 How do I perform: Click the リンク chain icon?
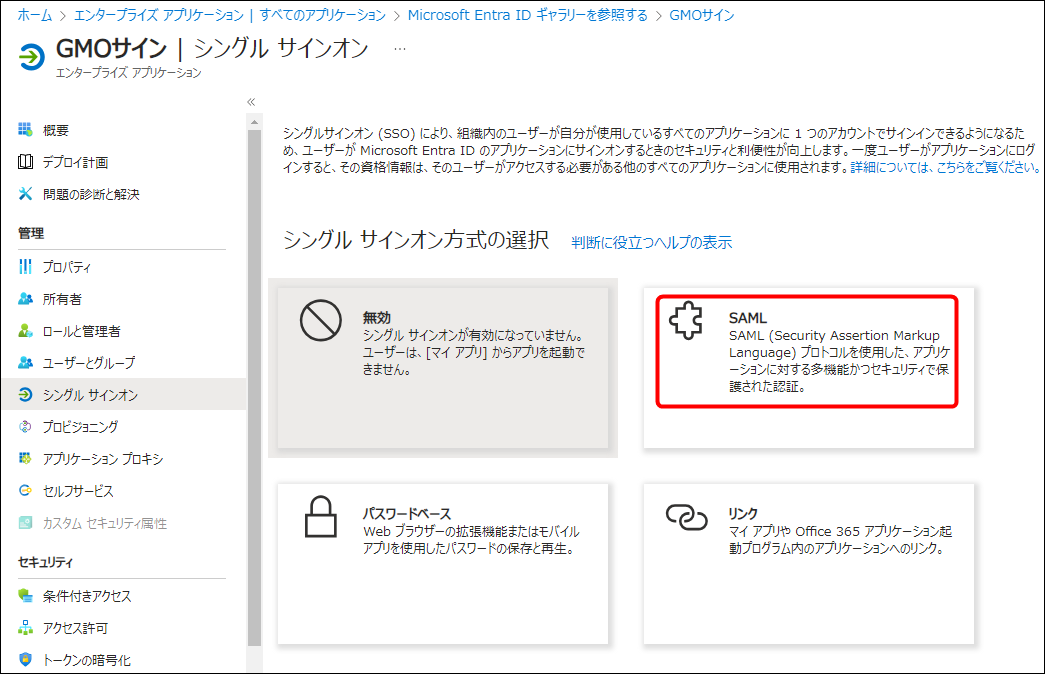(686, 517)
